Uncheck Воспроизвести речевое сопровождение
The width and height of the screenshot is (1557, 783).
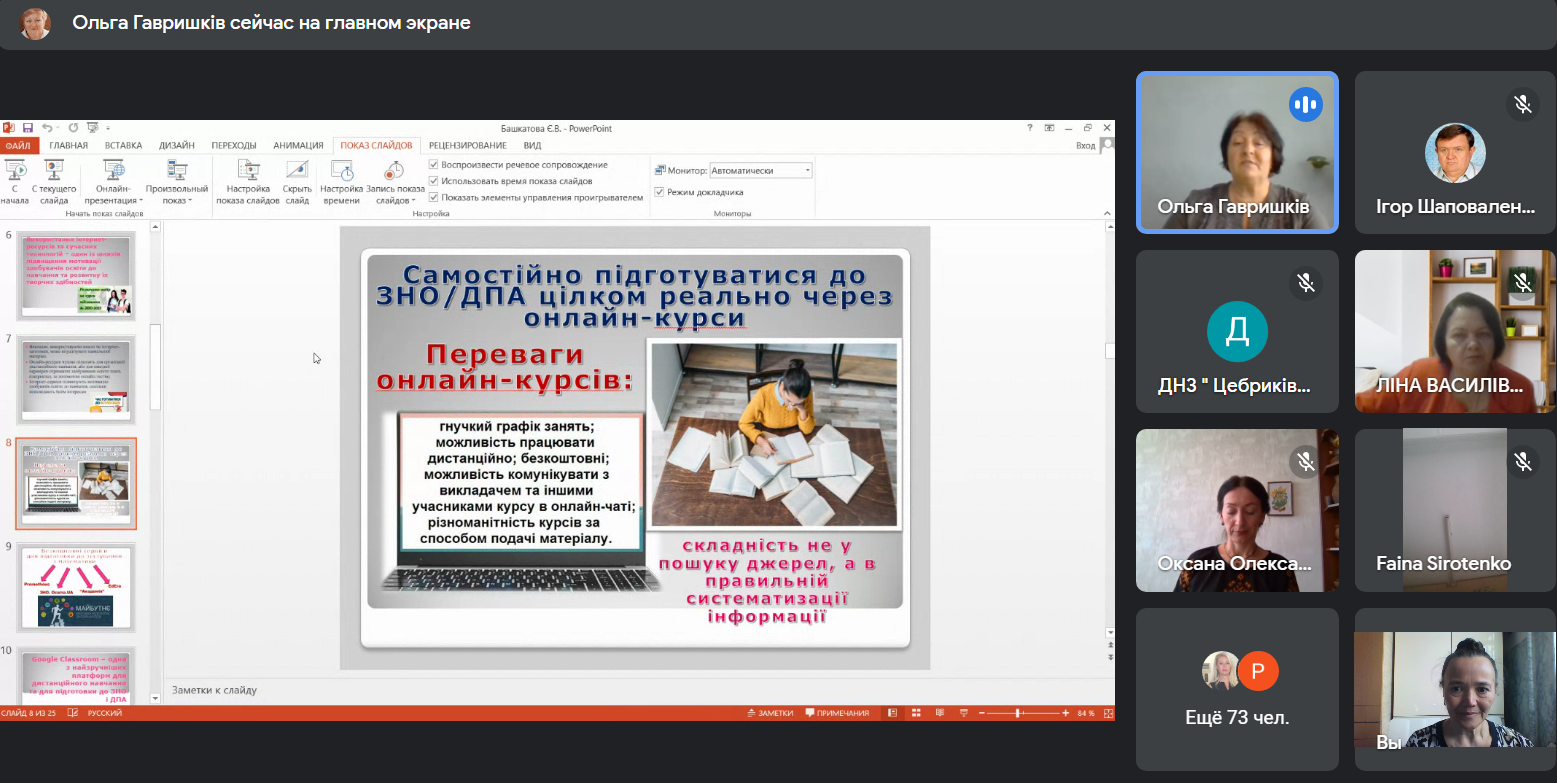pyautogui.click(x=433, y=165)
